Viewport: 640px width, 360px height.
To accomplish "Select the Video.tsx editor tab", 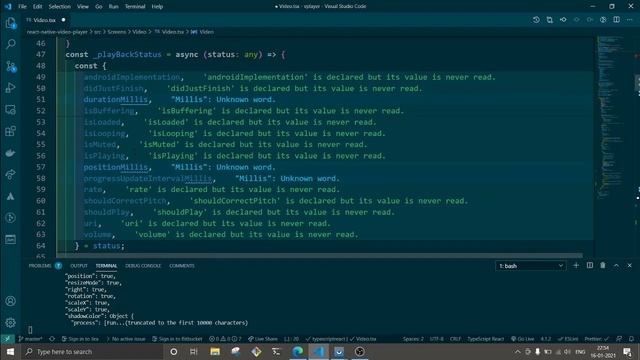I will point(45,20).
